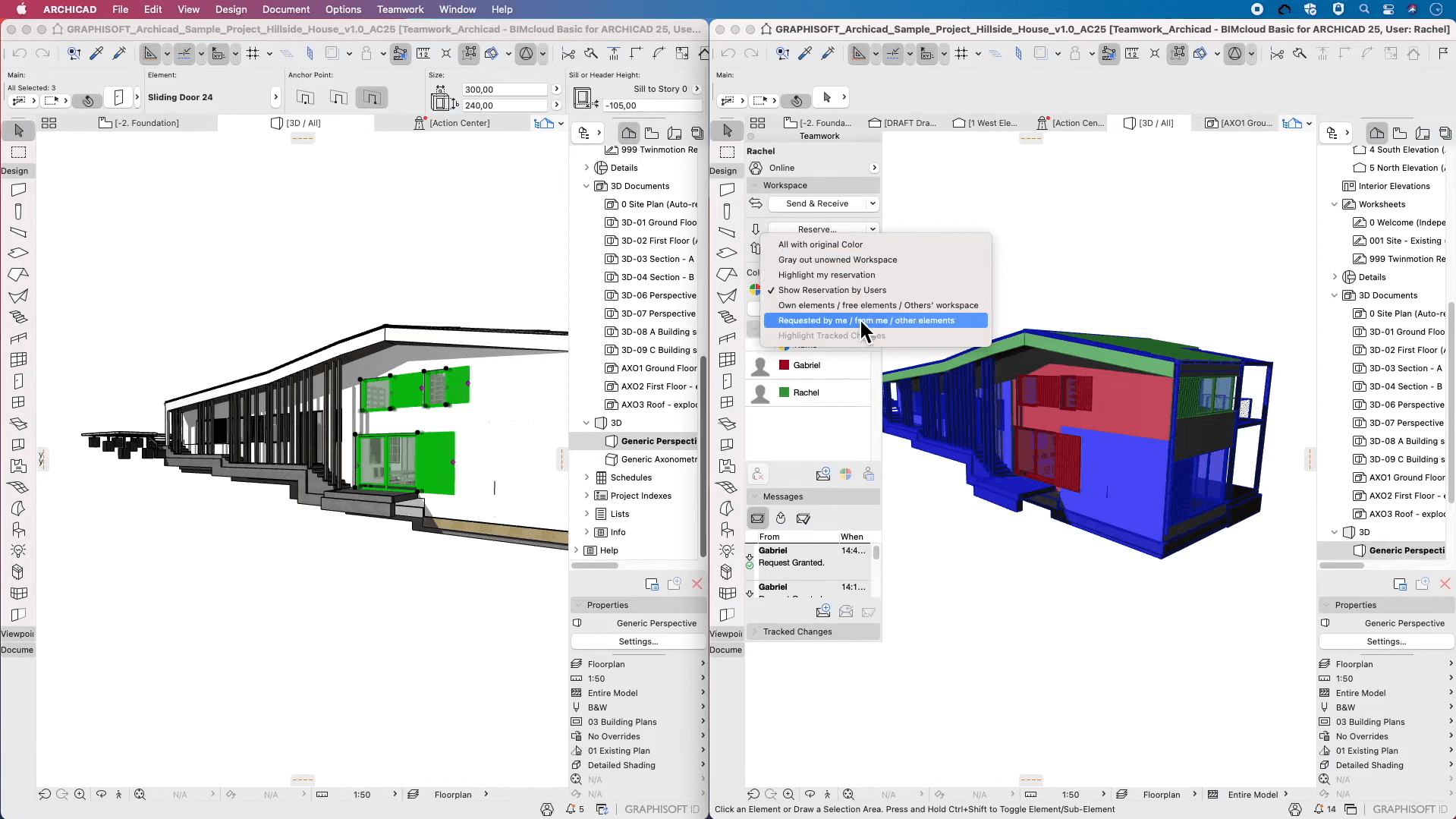The height and width of the screenshot is (819, 1456).
Task: Click Settings button in right Properties panel
Action: (1385, 641)
